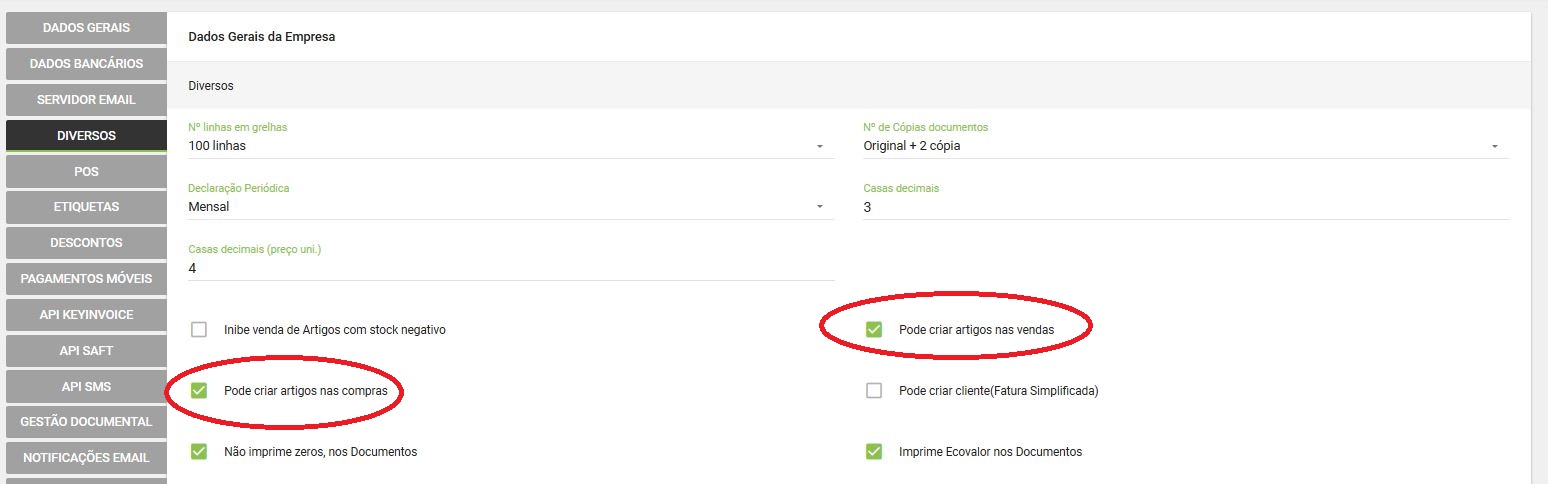The width and height of the screenshot is (1548, 484).
Task: Open the API SMS section
Action: (86, 387)
